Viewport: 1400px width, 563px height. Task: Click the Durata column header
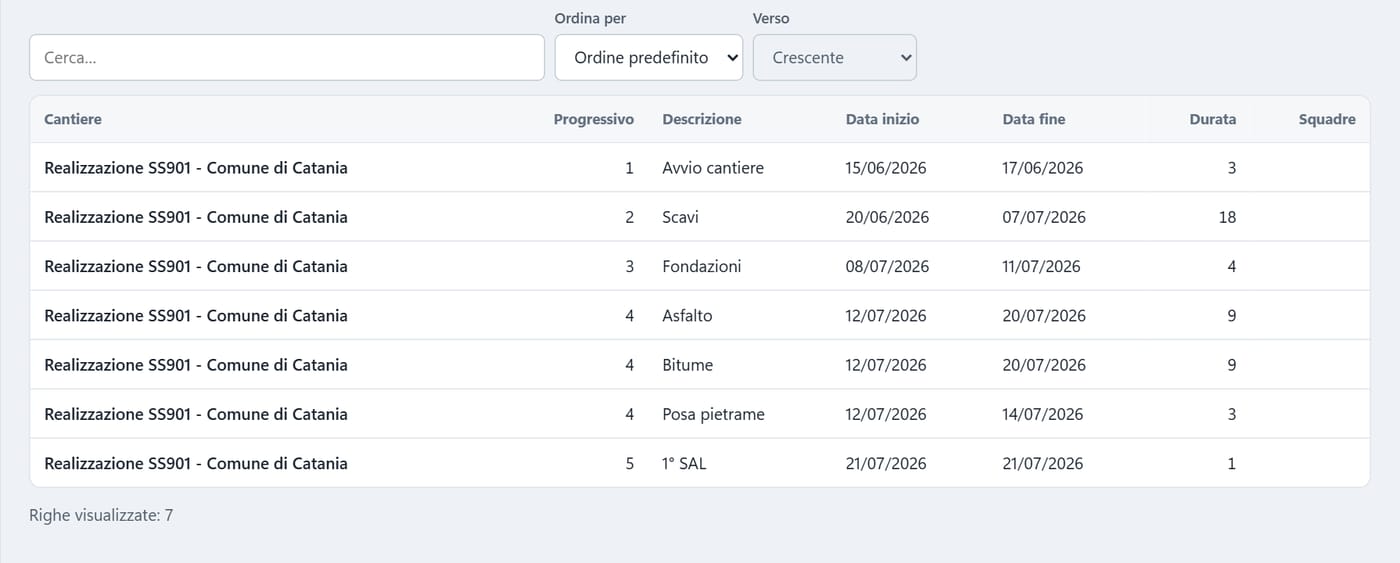click(x=1212, y=119)
